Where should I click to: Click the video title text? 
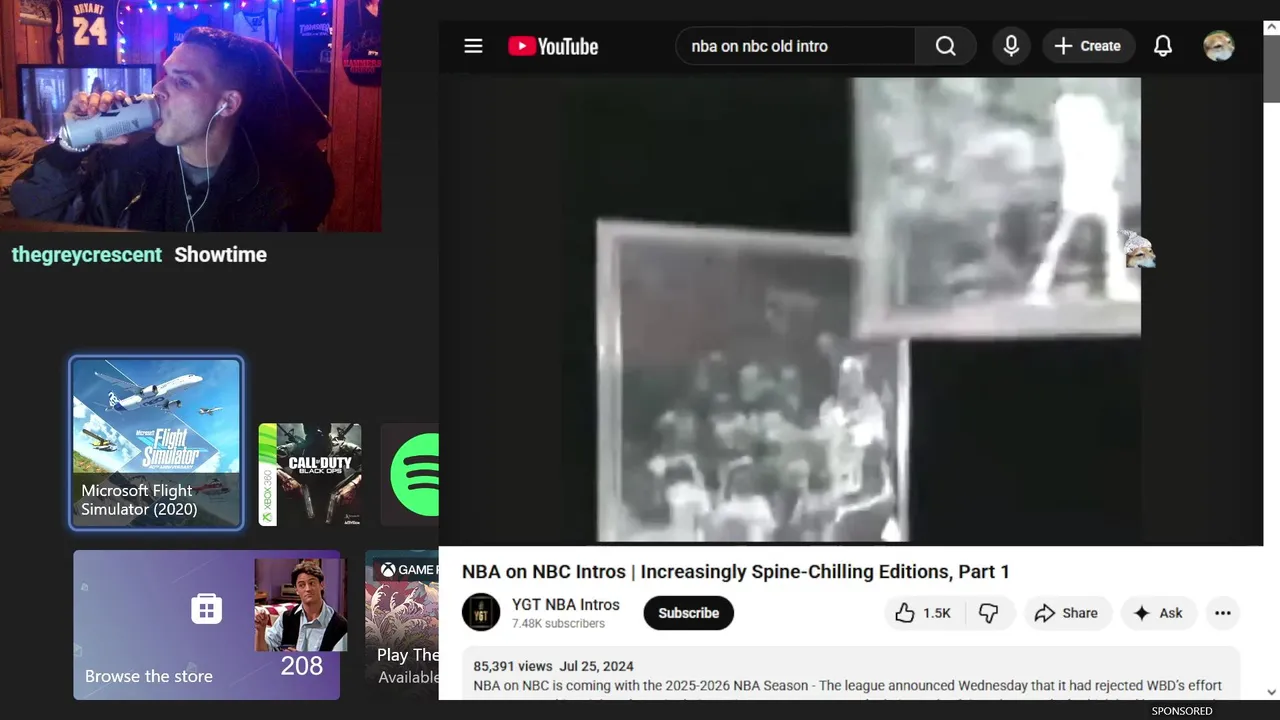pyautogui.click(x=735, y=572)
